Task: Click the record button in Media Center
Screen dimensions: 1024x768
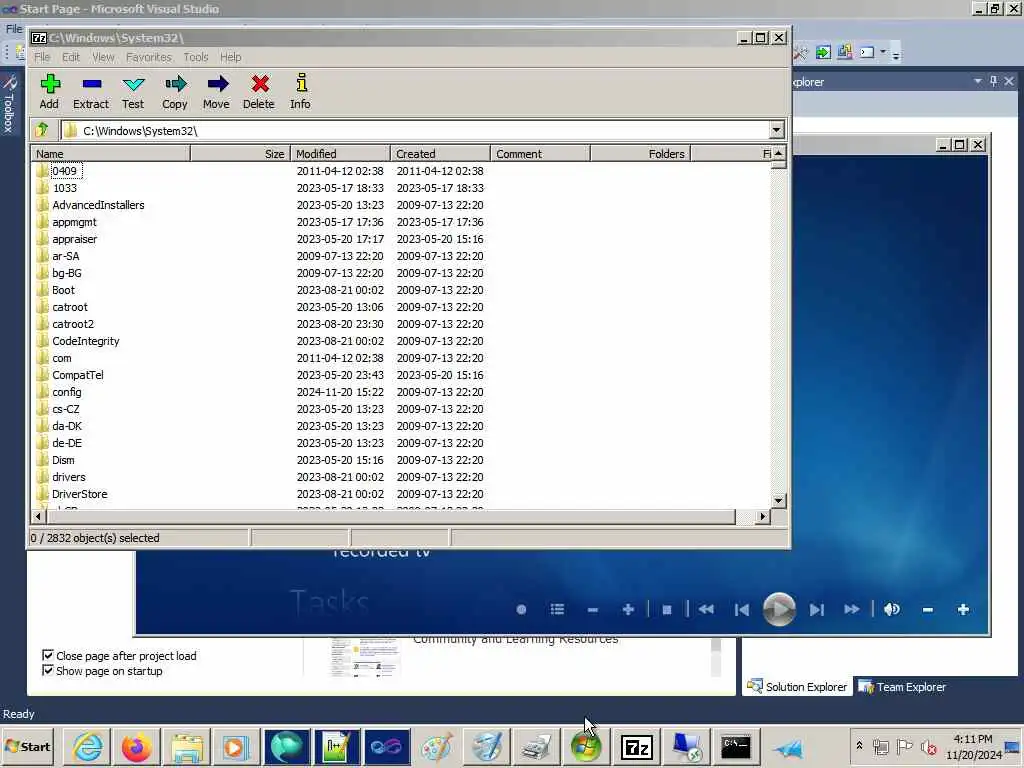Action: [521, 609]
